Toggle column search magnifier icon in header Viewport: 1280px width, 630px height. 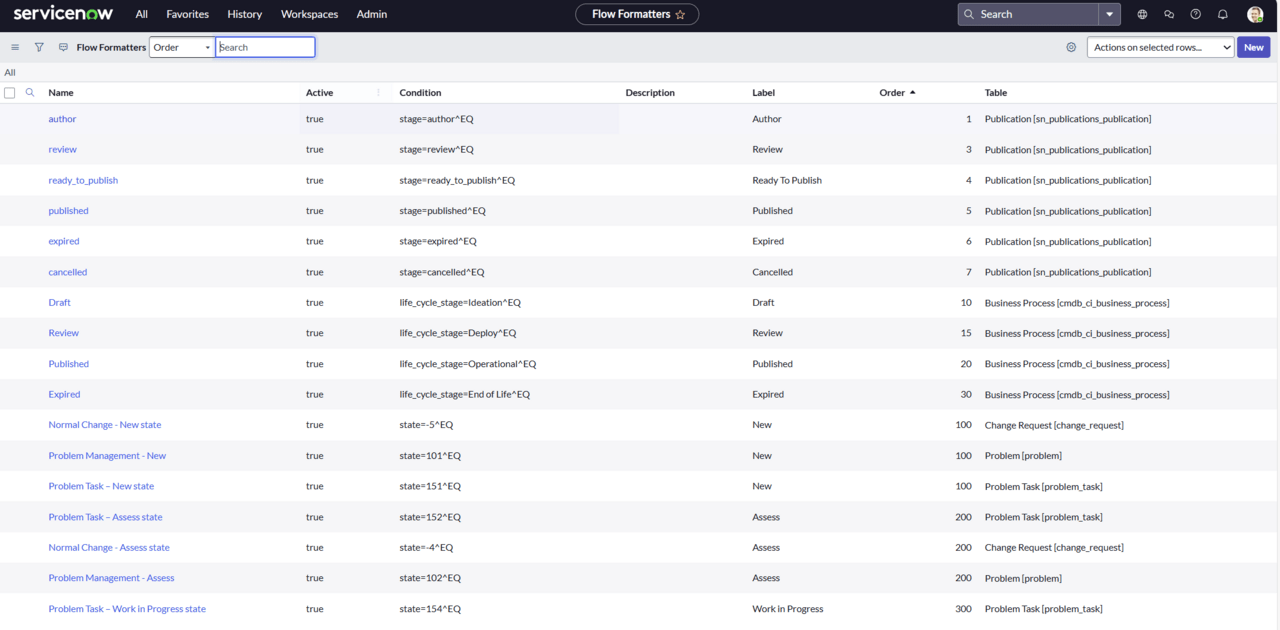(x=30, y=93)
